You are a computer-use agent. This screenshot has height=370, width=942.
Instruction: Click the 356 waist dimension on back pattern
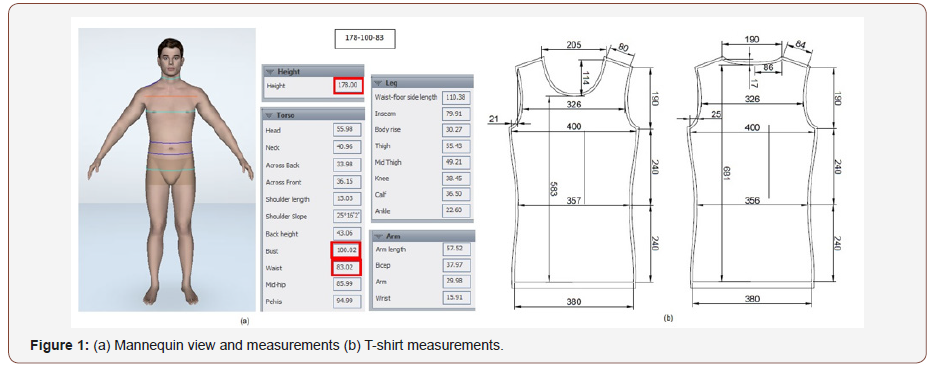tap(752, 201)
